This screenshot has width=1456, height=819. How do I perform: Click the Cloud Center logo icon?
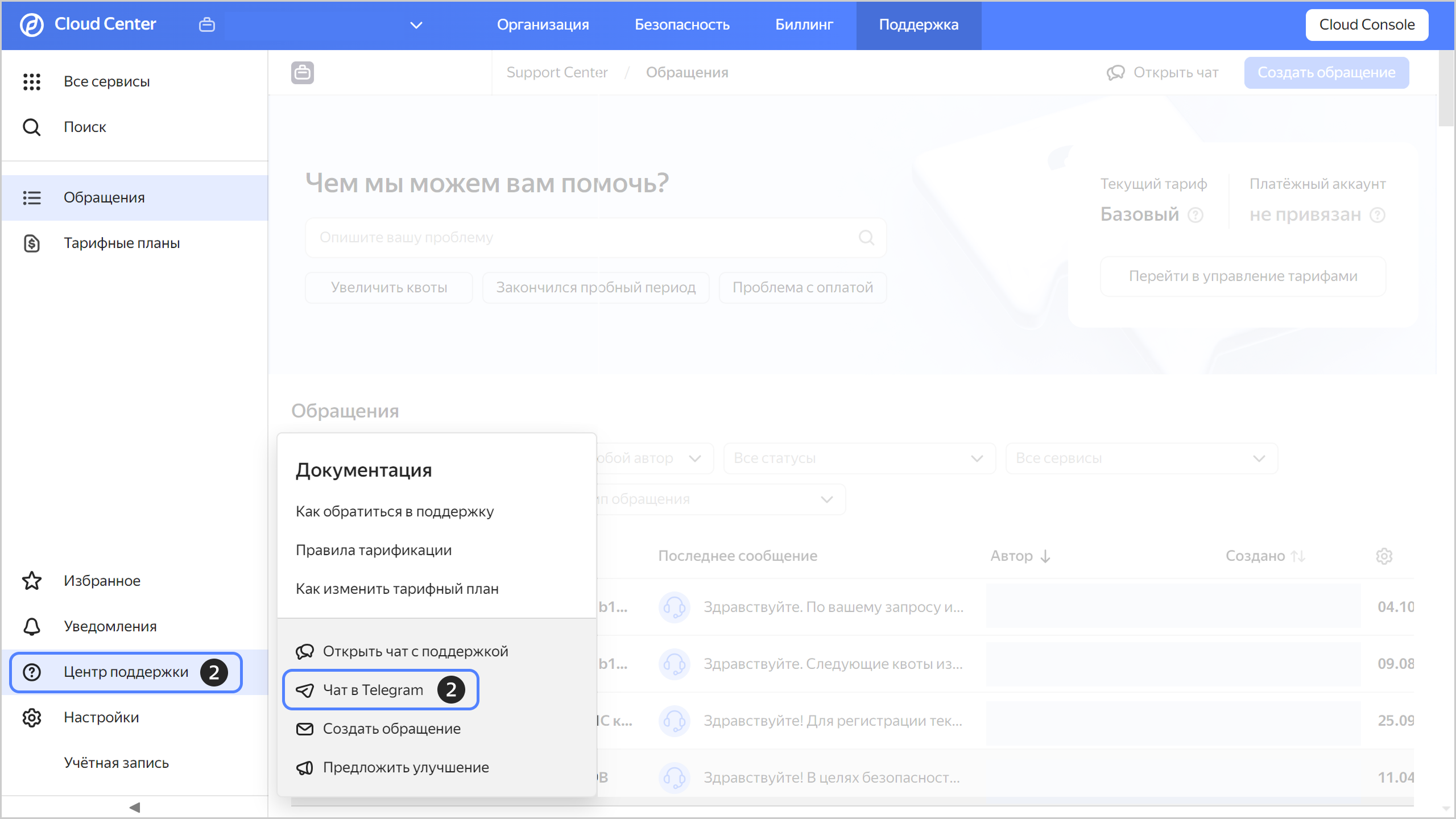click(32, 24)
